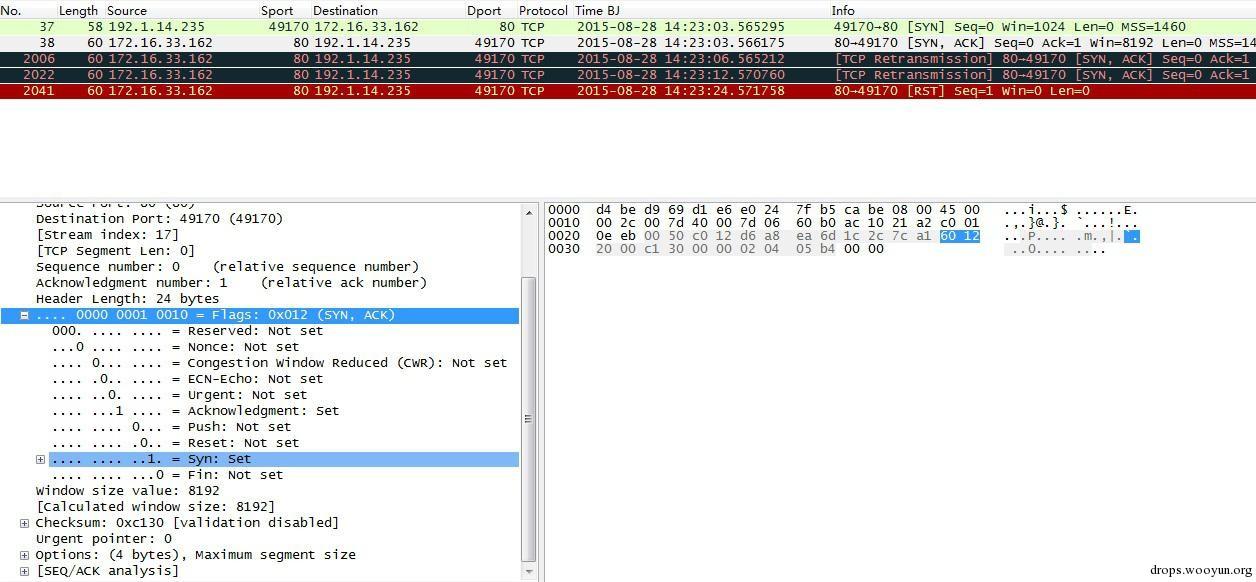
Task: Expand the Options (4 bytes) Maximum segment size node
Action: tap(24, 555)
